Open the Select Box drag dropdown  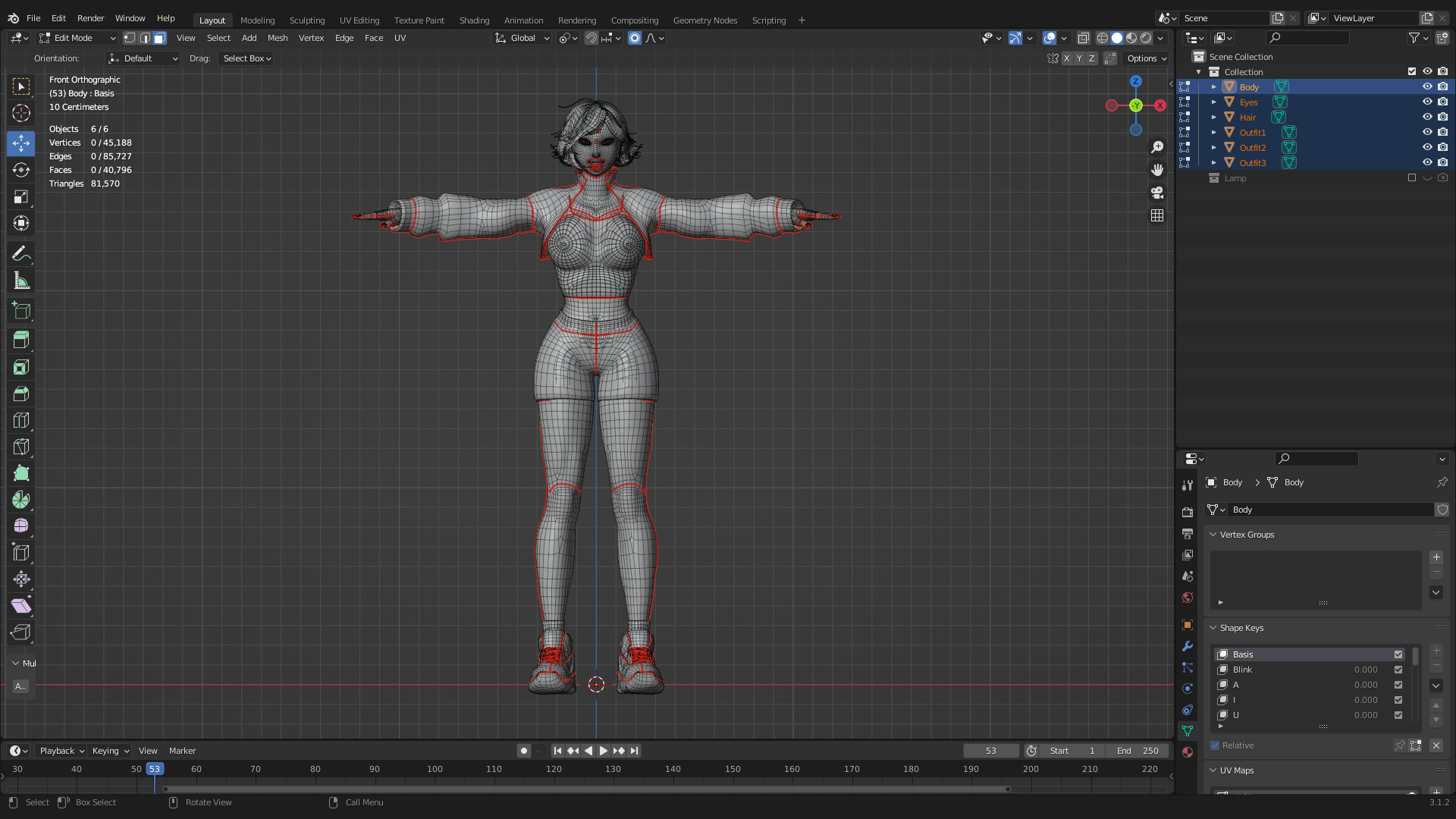click(246, 58)
